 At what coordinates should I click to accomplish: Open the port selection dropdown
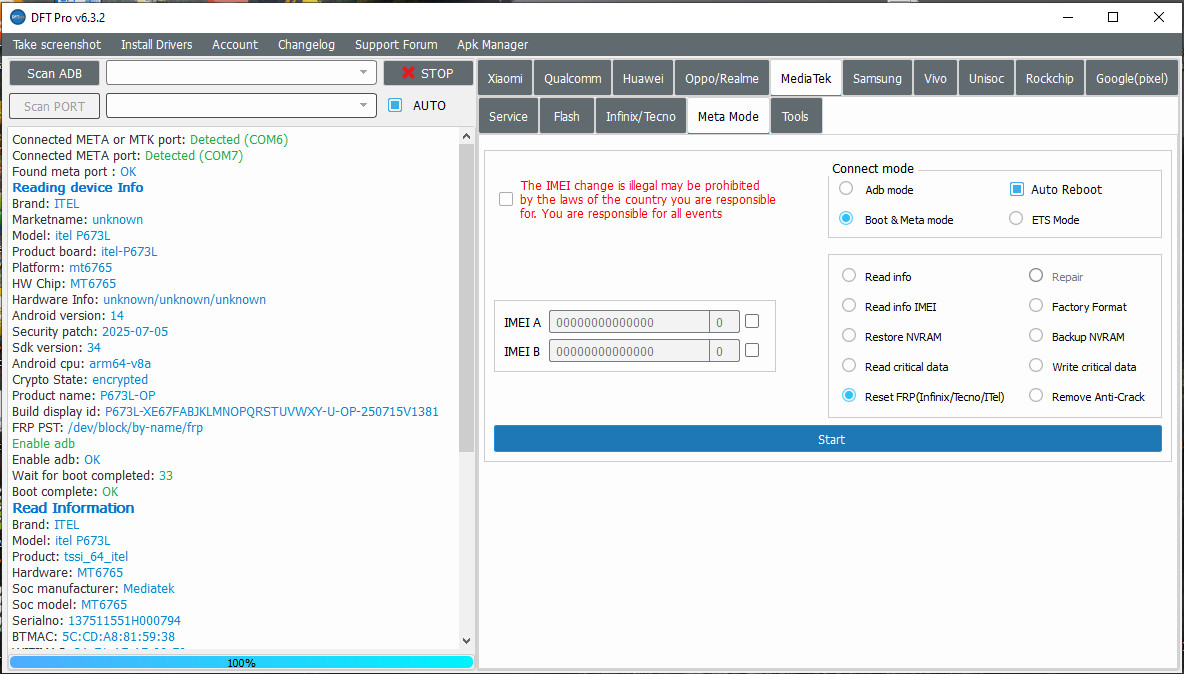click(363, 106)
